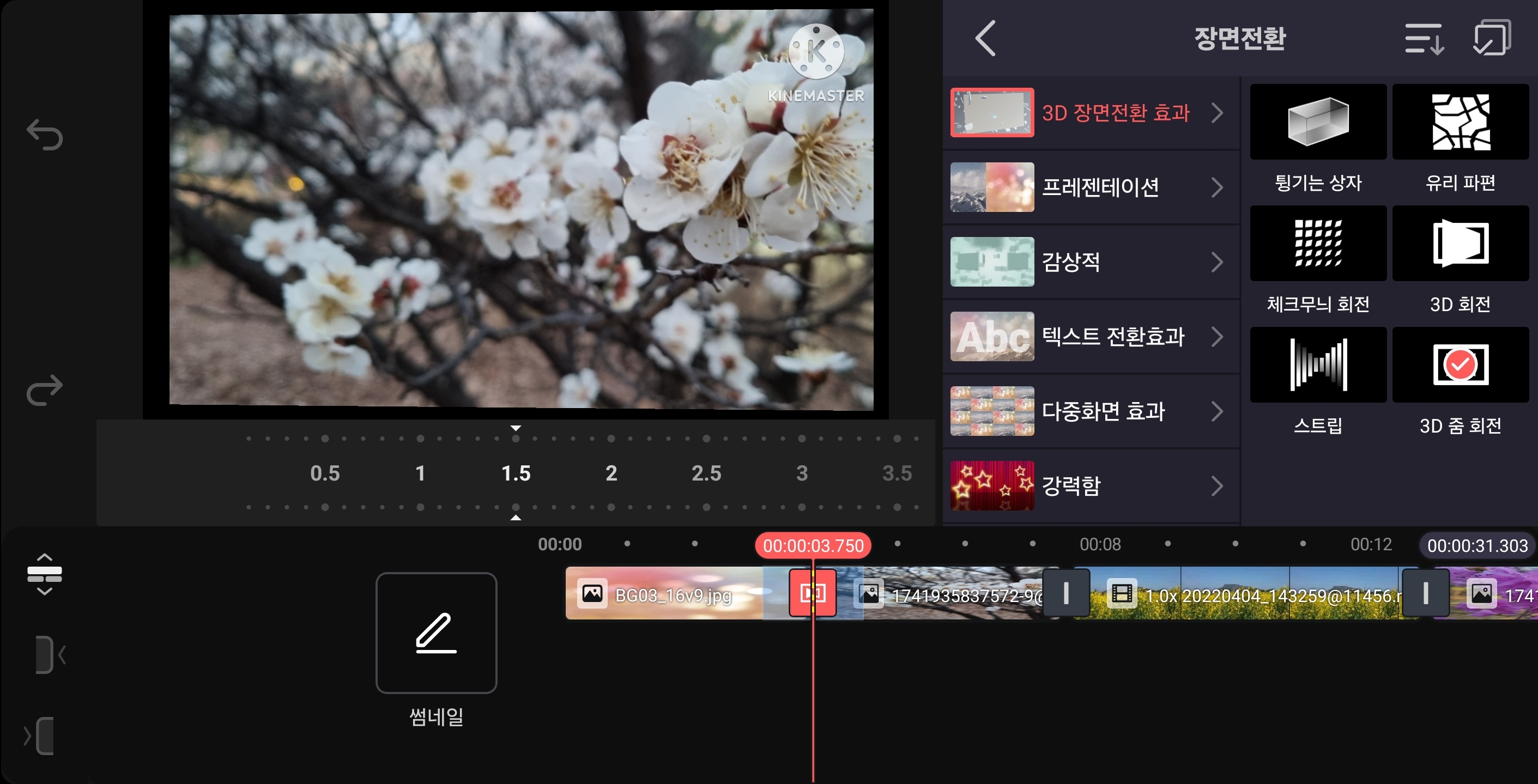The height and width of the screenshot is (784, 1538).
Task: Tap the apply-to-all icon in header
Action: coord(1492,38)
